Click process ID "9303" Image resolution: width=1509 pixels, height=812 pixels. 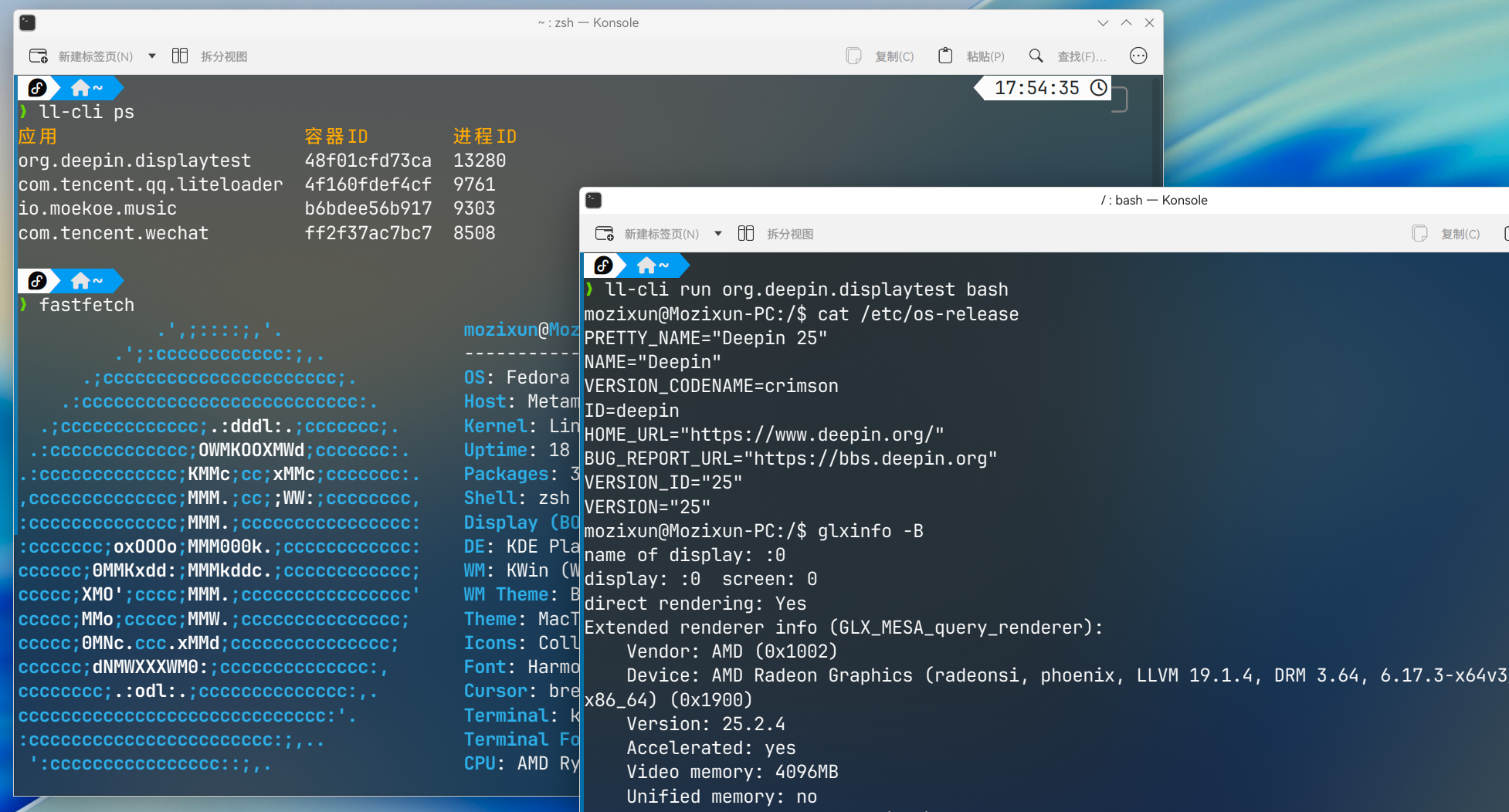[x=474, y=208]
